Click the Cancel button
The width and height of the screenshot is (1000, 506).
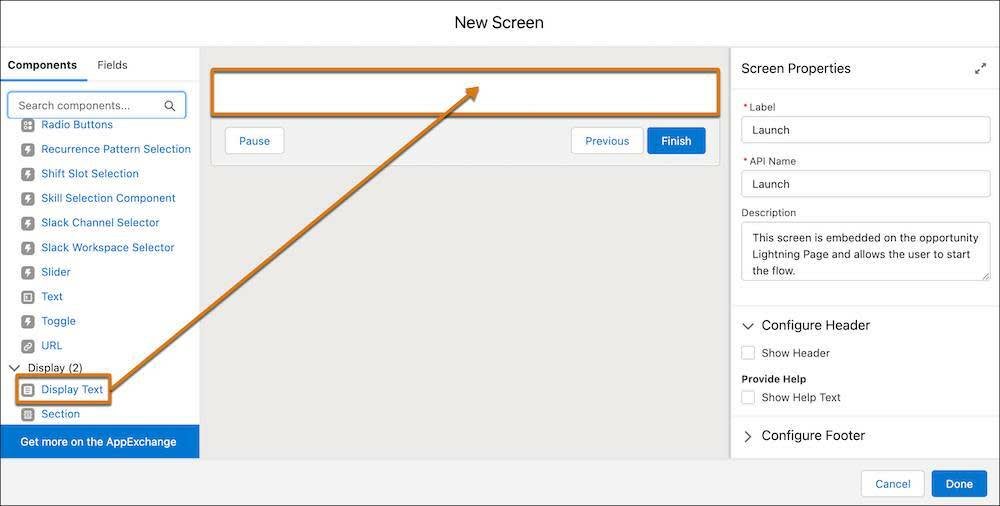[893, 484]
